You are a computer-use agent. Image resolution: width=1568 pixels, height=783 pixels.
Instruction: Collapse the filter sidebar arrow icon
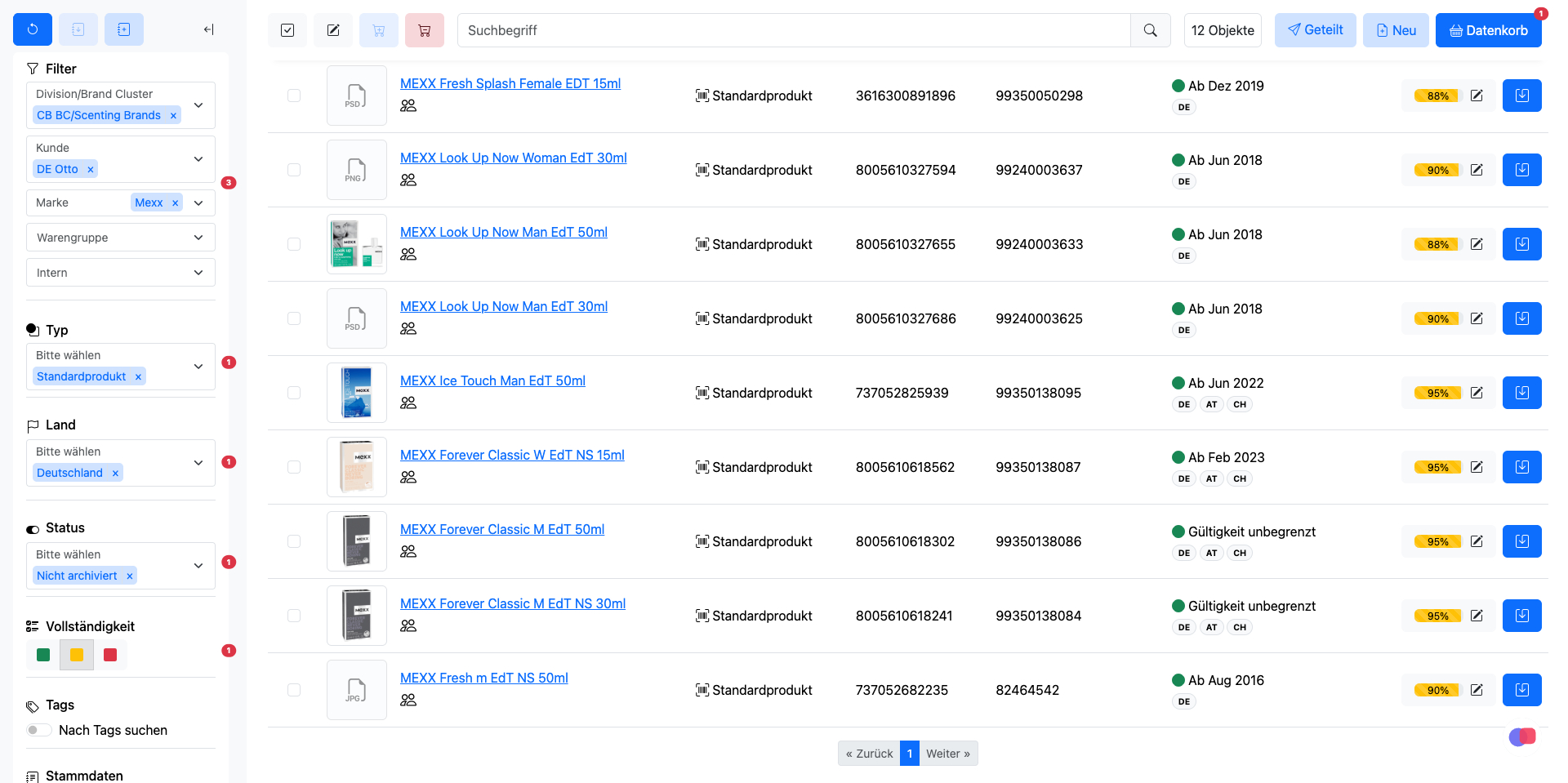[x=209, y=29]
